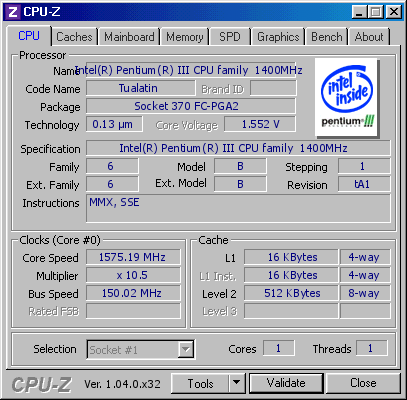The height and width of the screenshot is (400, 407).
Task: Click the Technology value 0.13 µm
Action: point(114,124)
